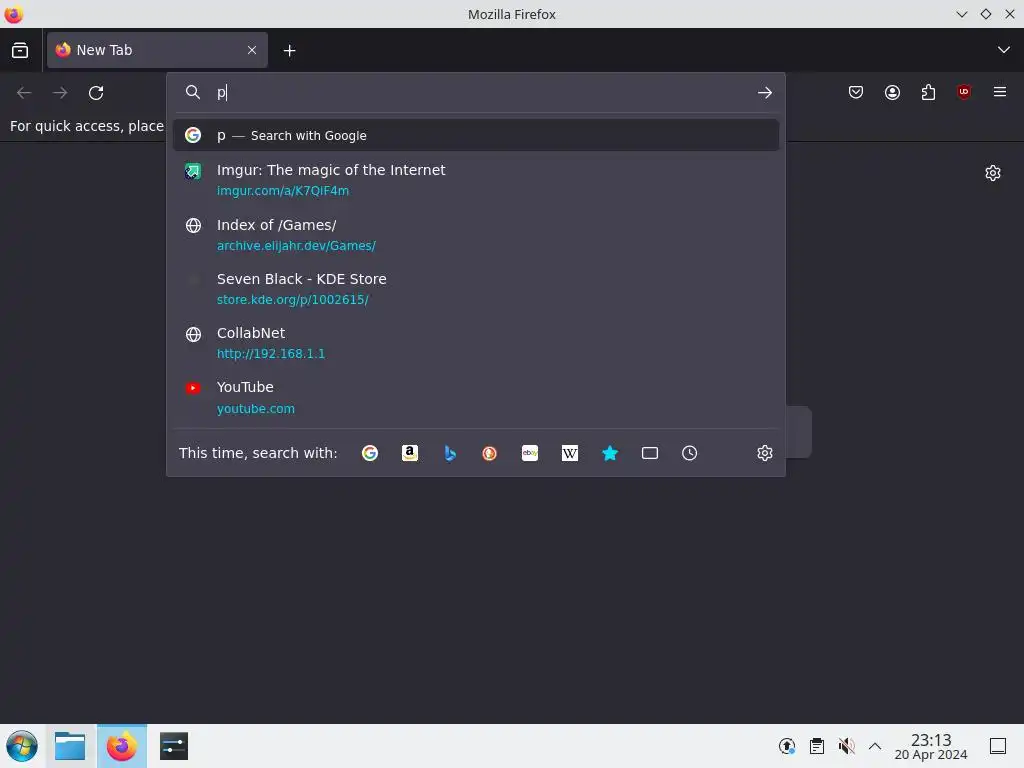Open the file manager from the taskbar
The width and height of the screenshot is (1024, 768).
(70, 746)
